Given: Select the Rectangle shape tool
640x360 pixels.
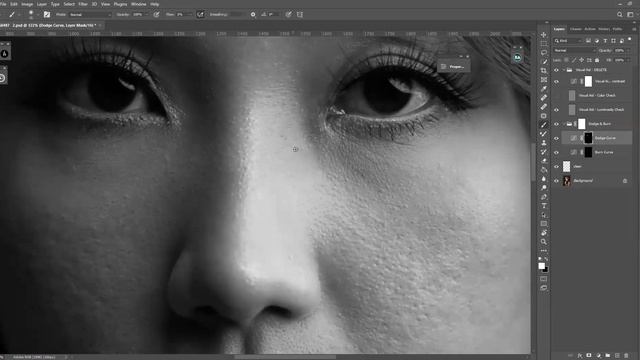Looking at the screenshot, I should click(x=544, y=223).
